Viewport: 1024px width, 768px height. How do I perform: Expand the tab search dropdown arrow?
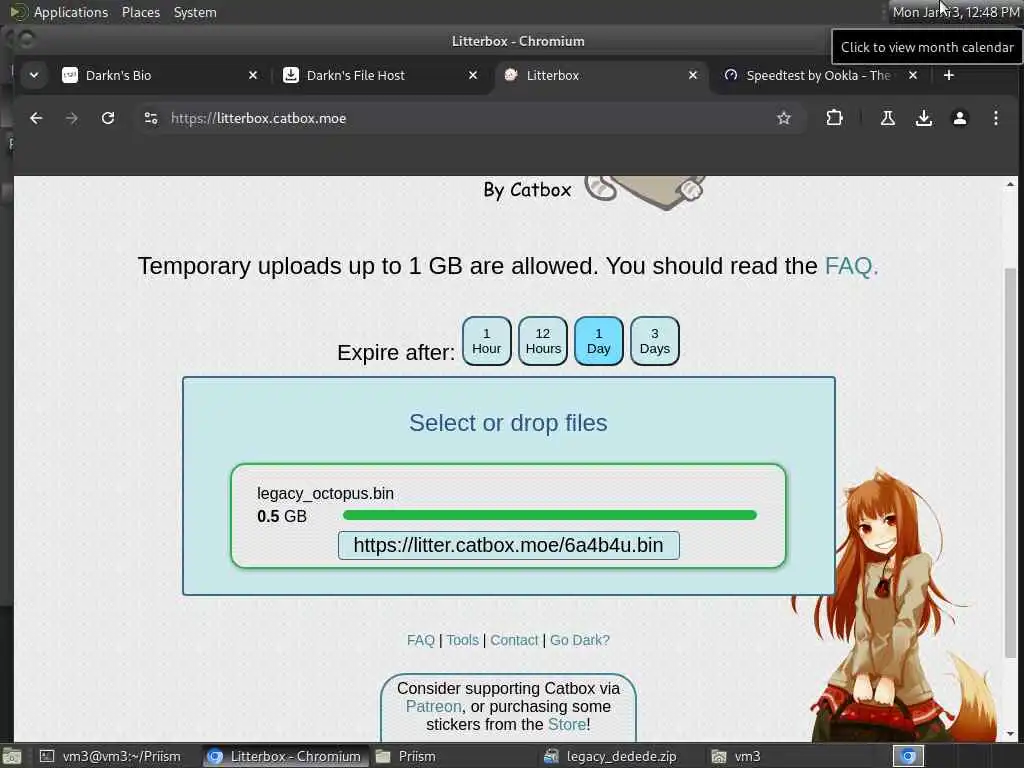pos(34,75)
